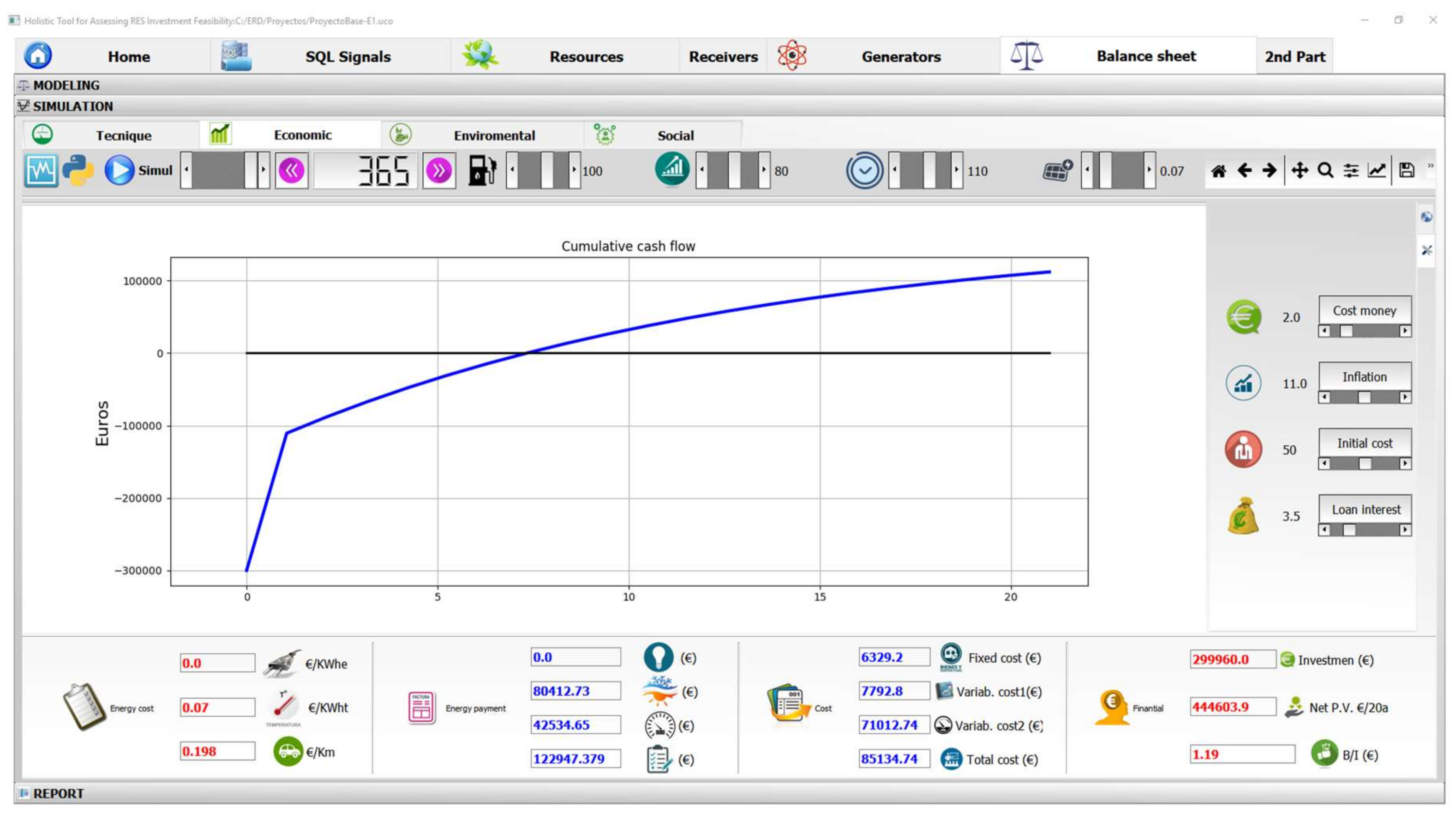1456x815 pixels.
Task: Click the purple forward double-arrow button
Action: pyautogui.click(x=438, y=170)
